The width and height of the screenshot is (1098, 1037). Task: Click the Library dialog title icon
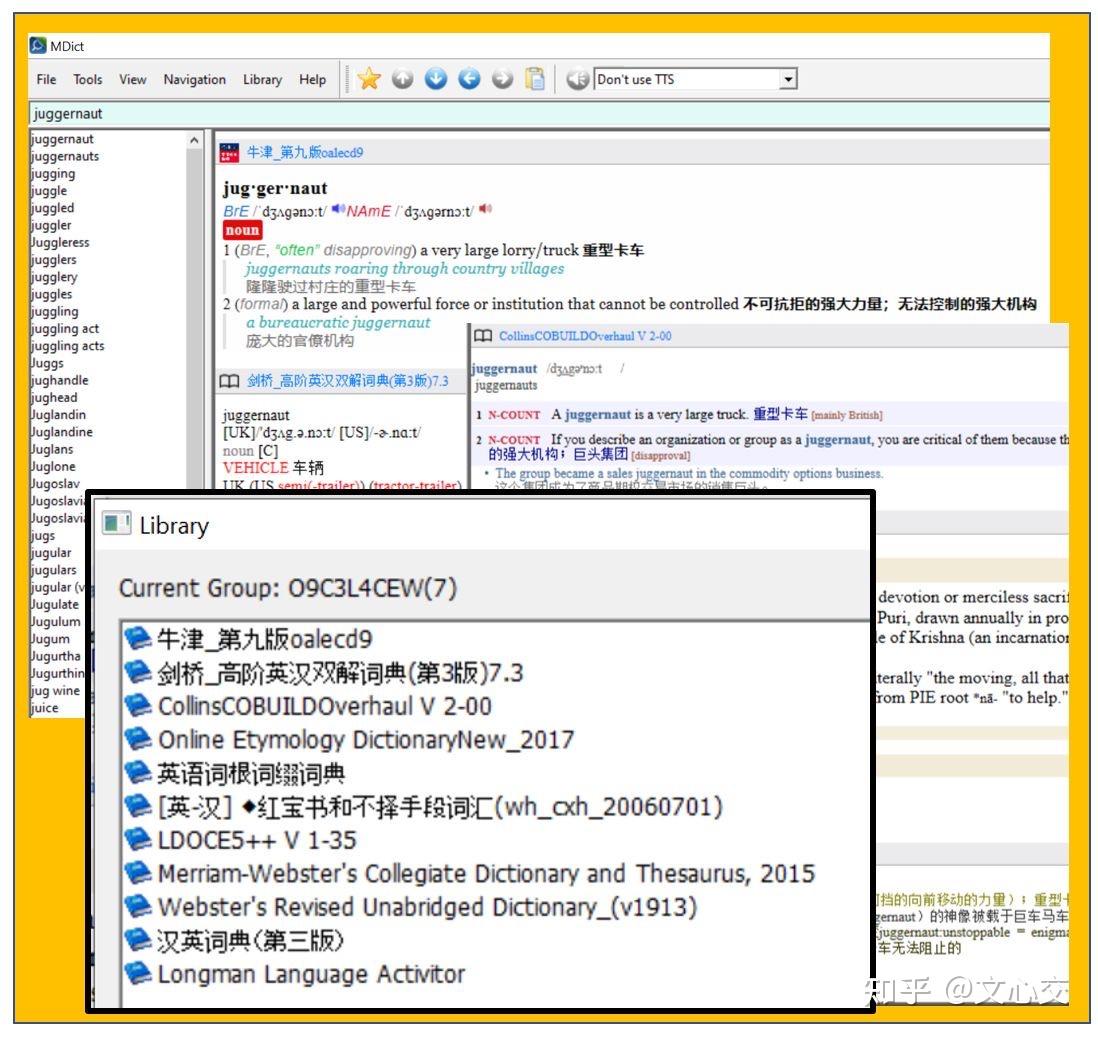pos(116,523)
